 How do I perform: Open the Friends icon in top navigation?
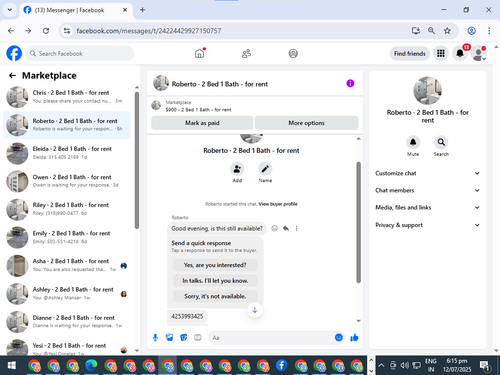click(246, 53)
